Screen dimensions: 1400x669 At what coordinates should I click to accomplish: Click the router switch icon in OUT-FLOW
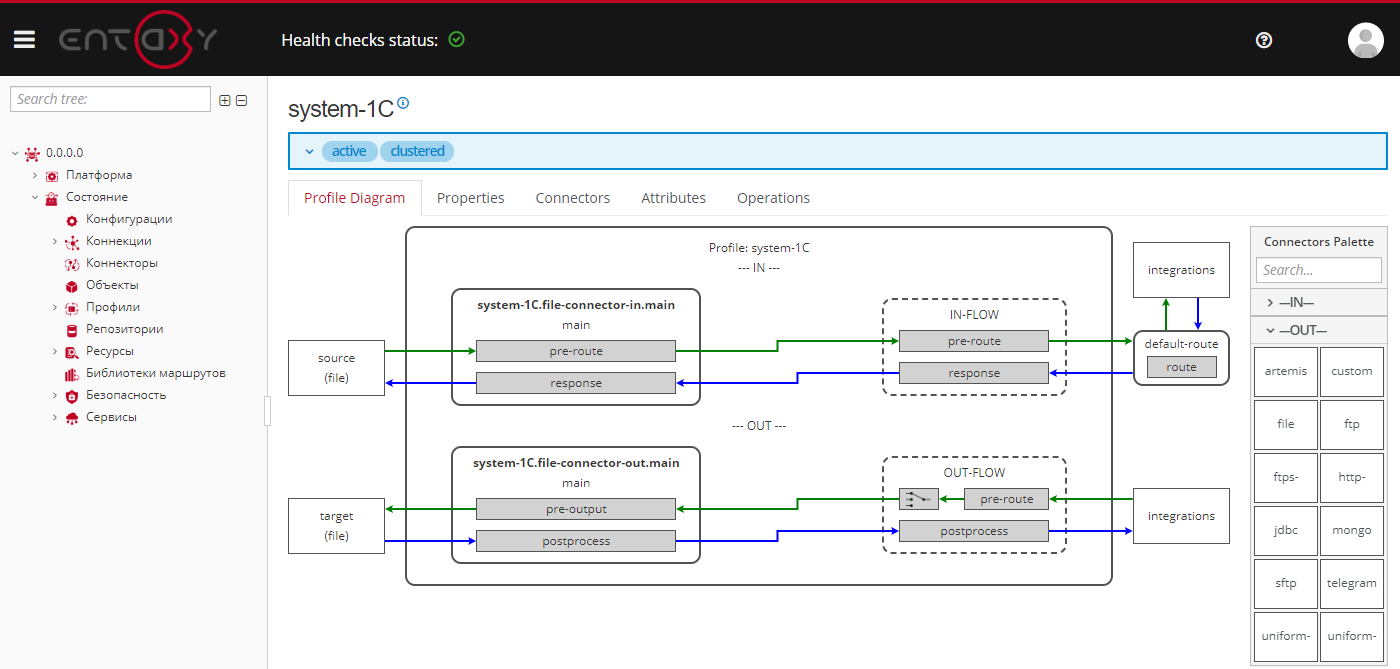click(918, 499)
